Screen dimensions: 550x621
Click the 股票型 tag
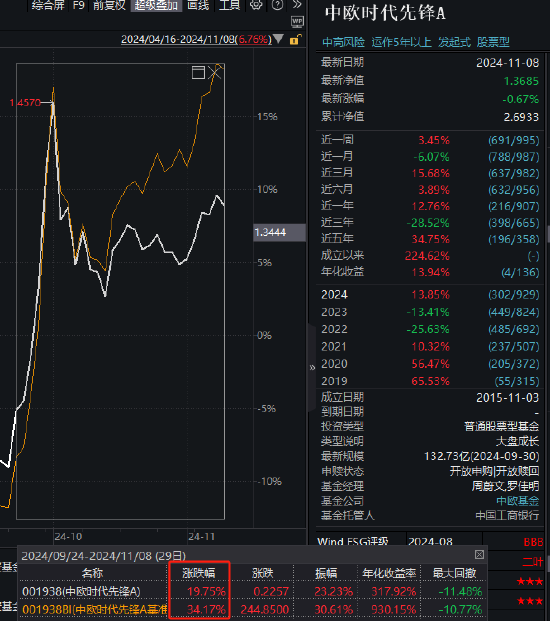click(493, 42)
